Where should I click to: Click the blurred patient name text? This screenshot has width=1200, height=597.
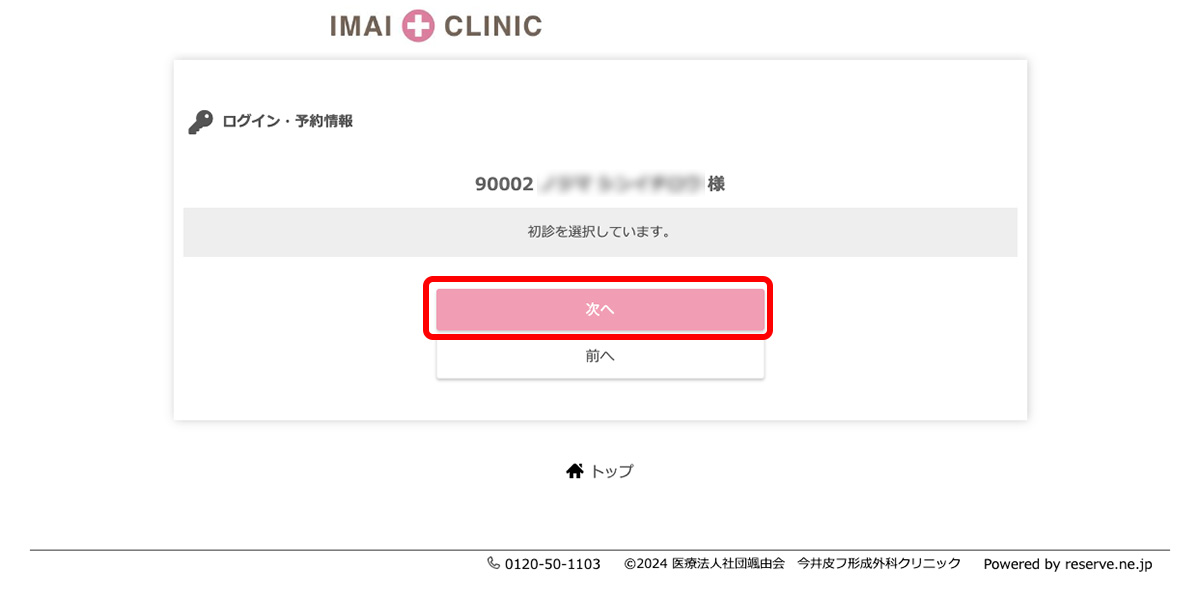tap(620, 185)
